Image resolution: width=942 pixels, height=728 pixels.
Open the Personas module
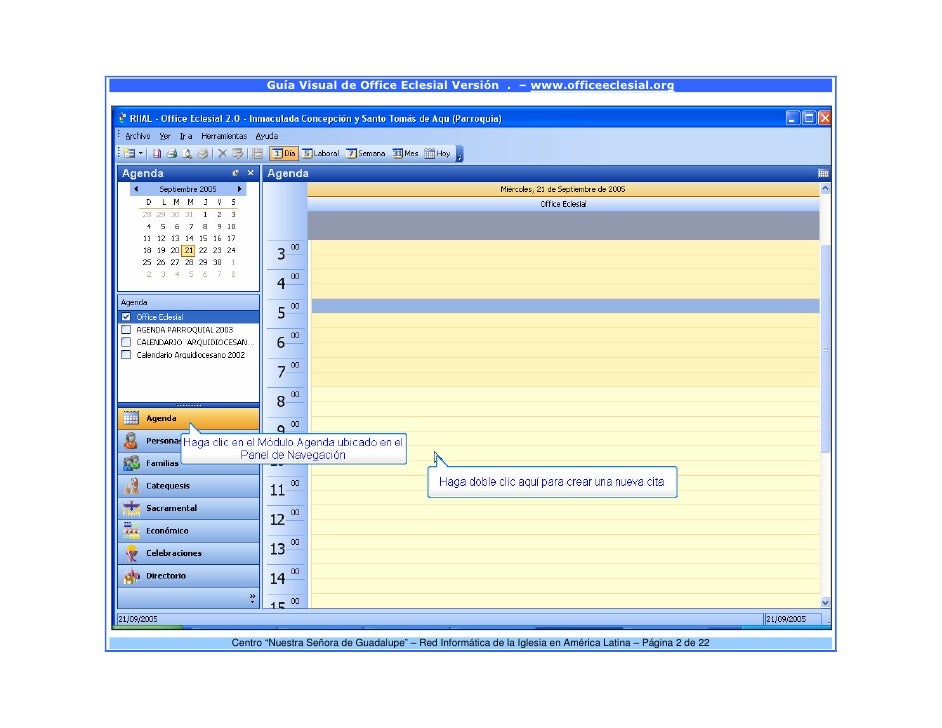point(150,441)
